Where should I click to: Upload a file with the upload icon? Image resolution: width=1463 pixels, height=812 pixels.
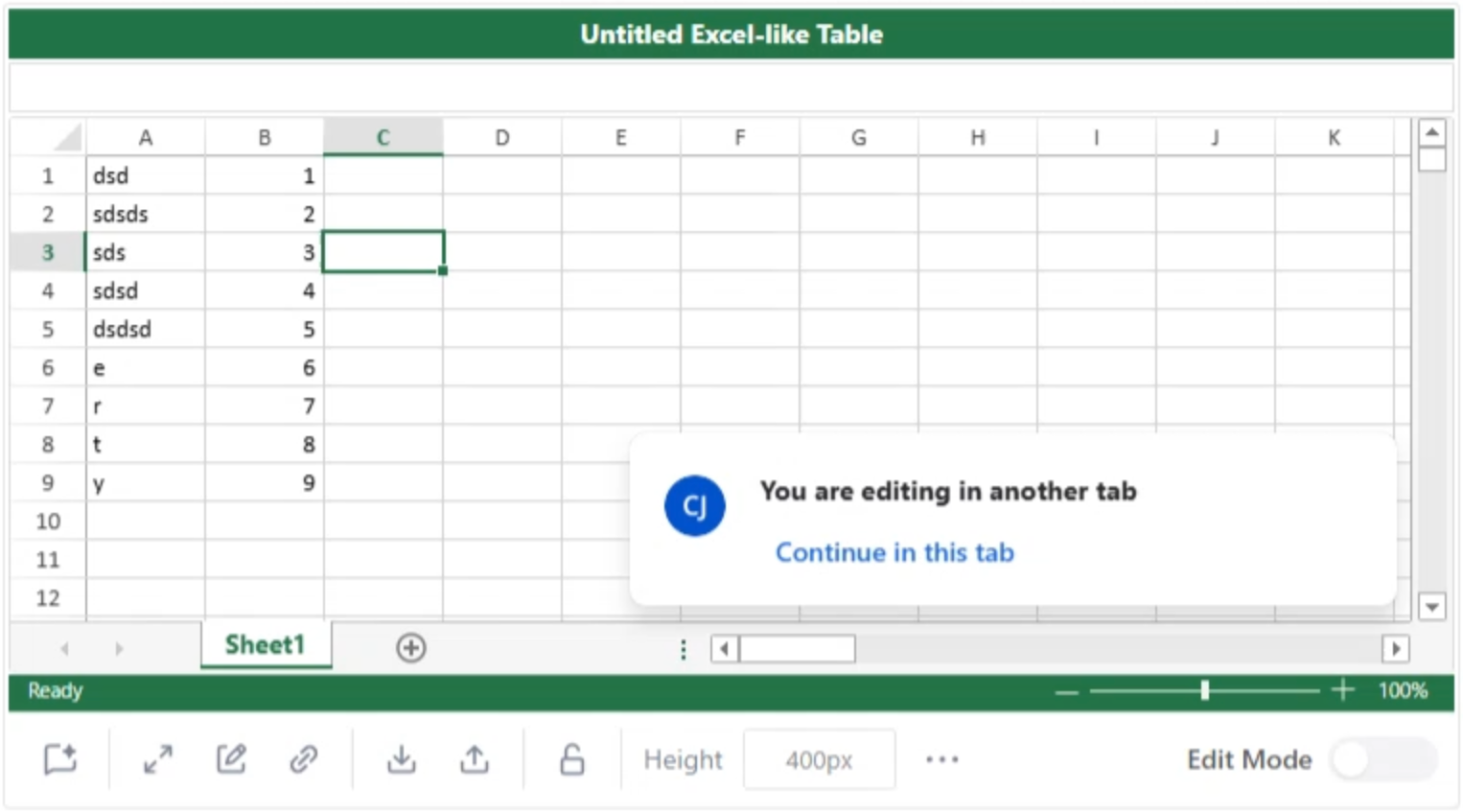[x=474, y=760]
